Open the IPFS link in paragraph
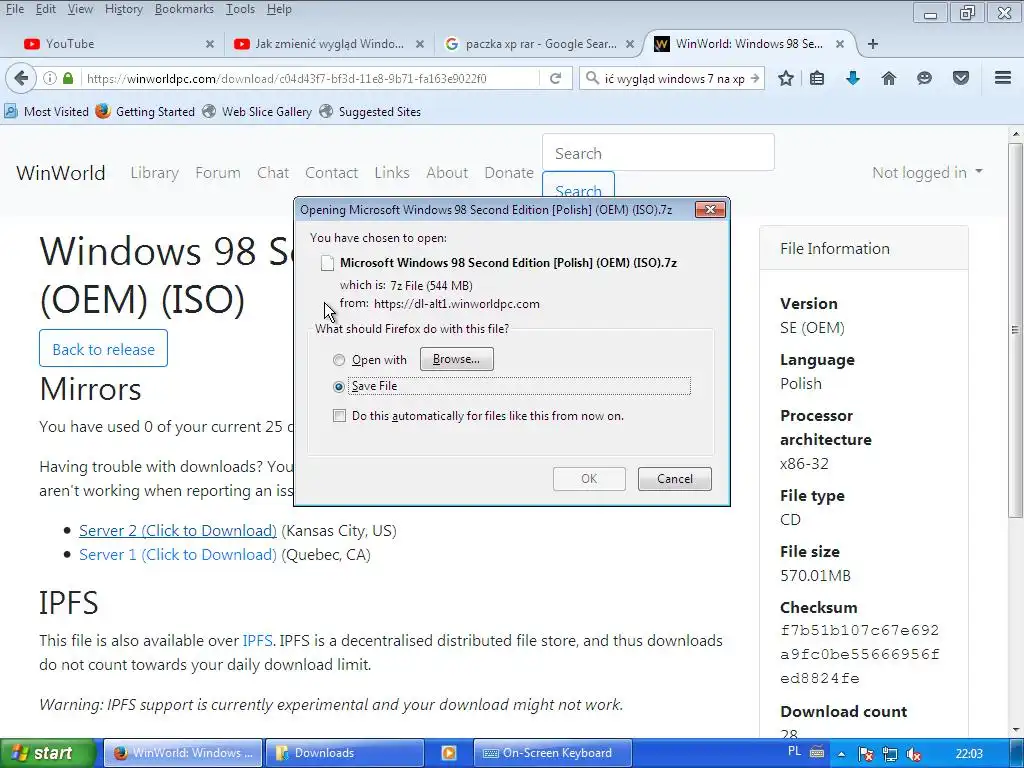Viewport: 1024px width, 768px height. click(257, 641)
